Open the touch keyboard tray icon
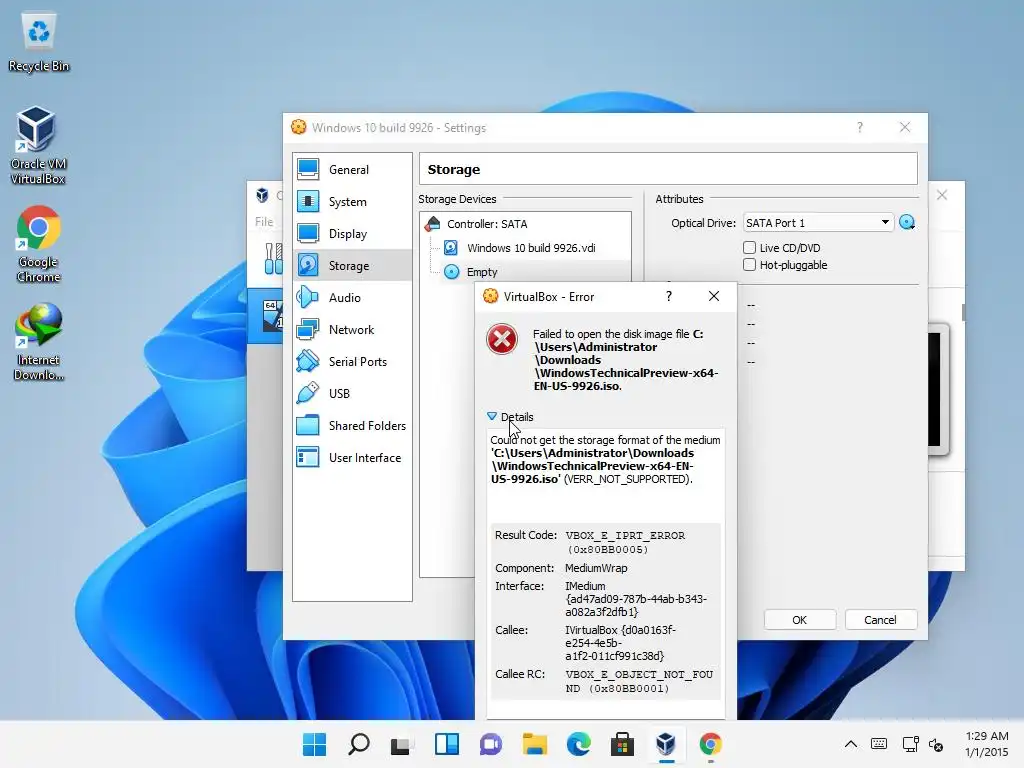The image size is (1024, 768). coord(879,744)
